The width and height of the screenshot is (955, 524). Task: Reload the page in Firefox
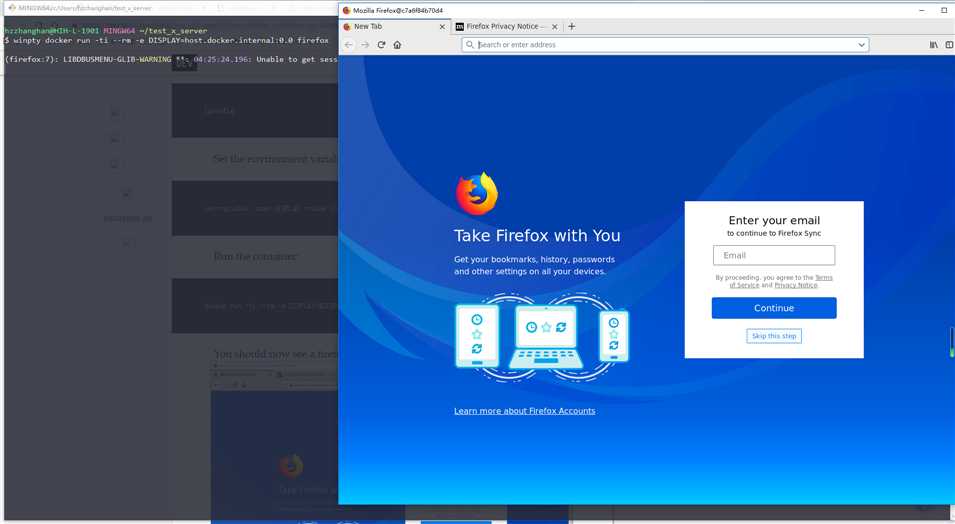pos(381,44)
